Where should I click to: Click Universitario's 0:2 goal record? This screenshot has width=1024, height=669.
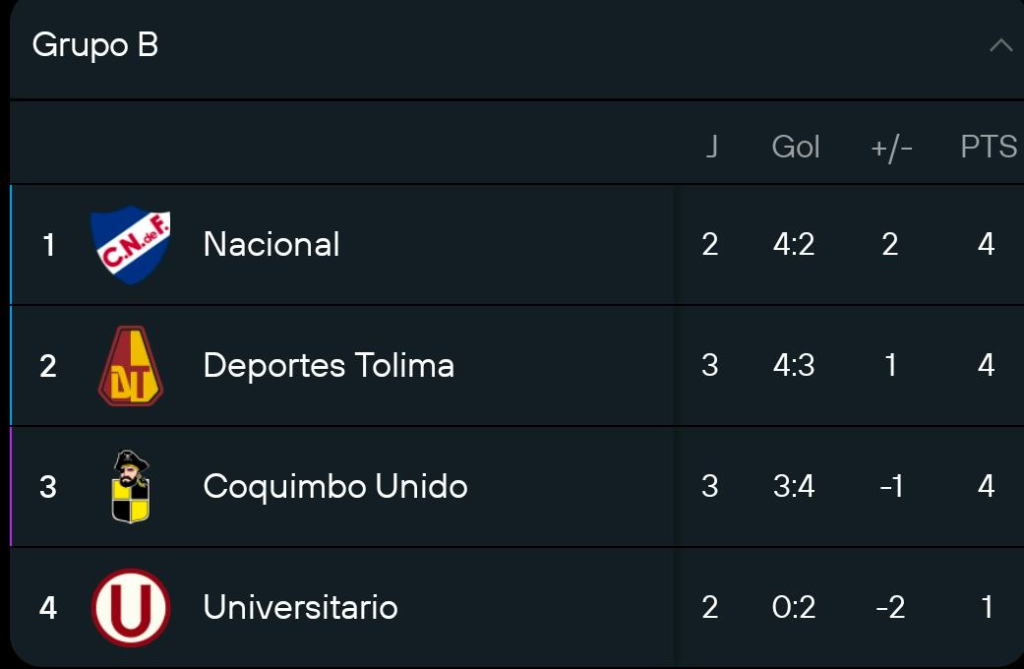click(794, 608)
